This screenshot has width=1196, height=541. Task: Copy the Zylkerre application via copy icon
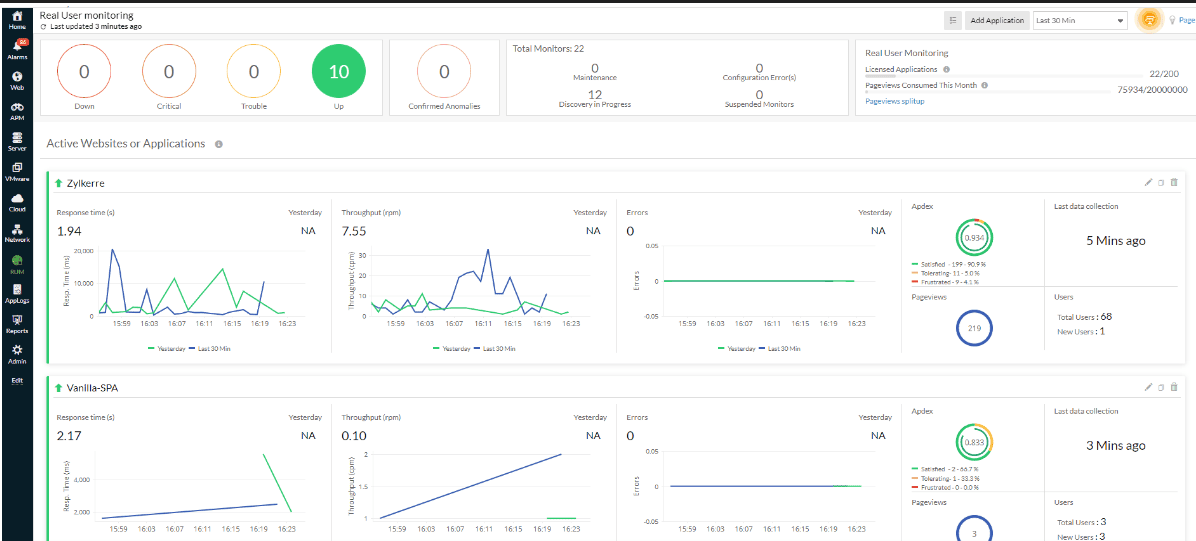point(1161,182)
